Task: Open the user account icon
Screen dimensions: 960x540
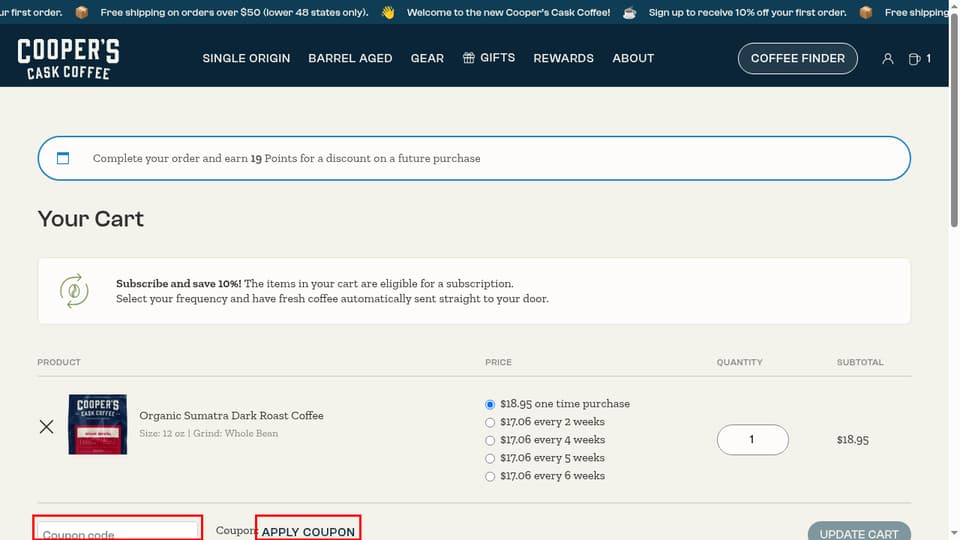Action: pos(887,59)
